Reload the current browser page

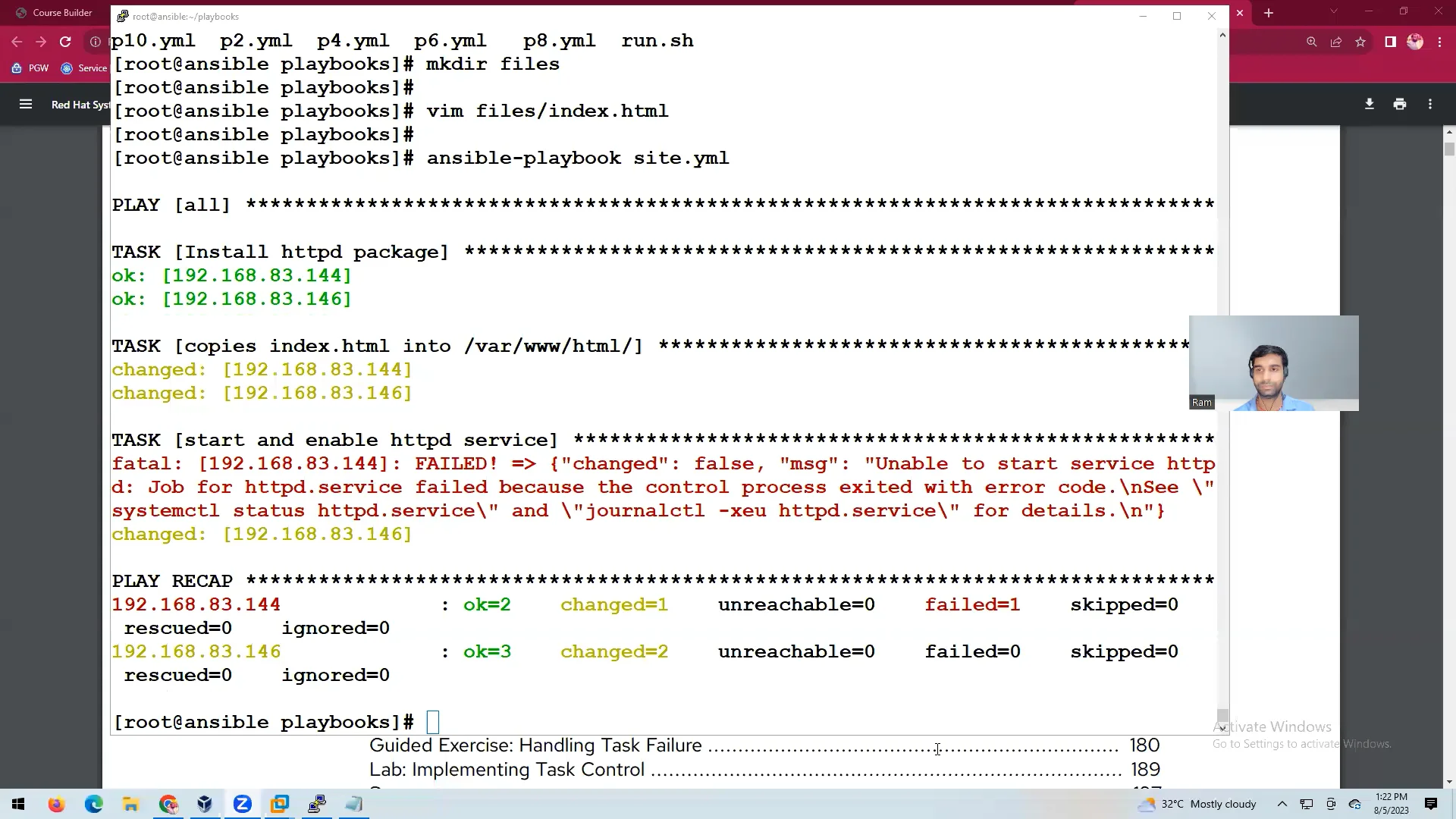(65, 42)
